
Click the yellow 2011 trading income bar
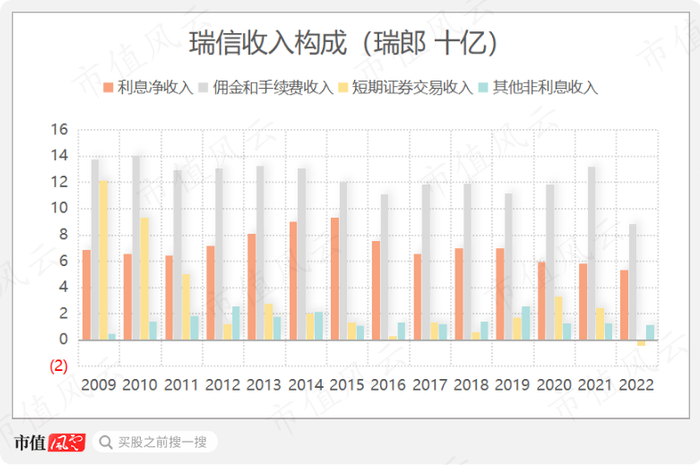point(186,307)
